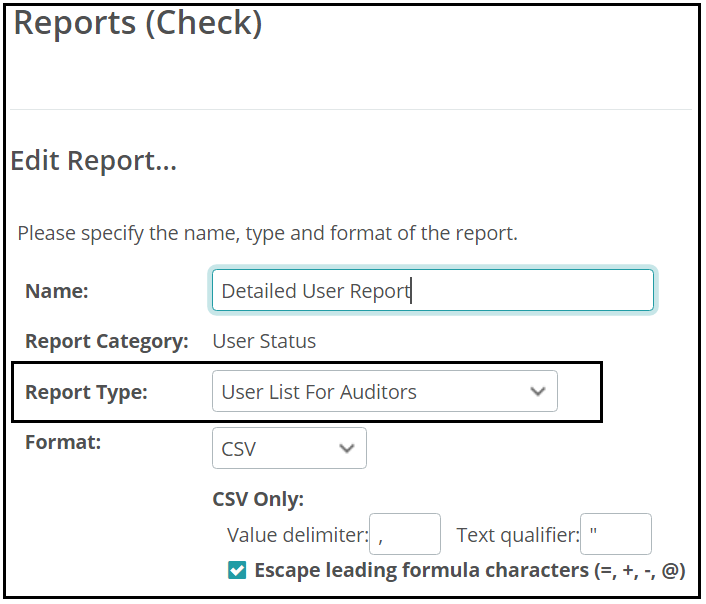Open the Format CSV dropdown
This screenshot has height=604, width=706.
(x=289, y=448)
